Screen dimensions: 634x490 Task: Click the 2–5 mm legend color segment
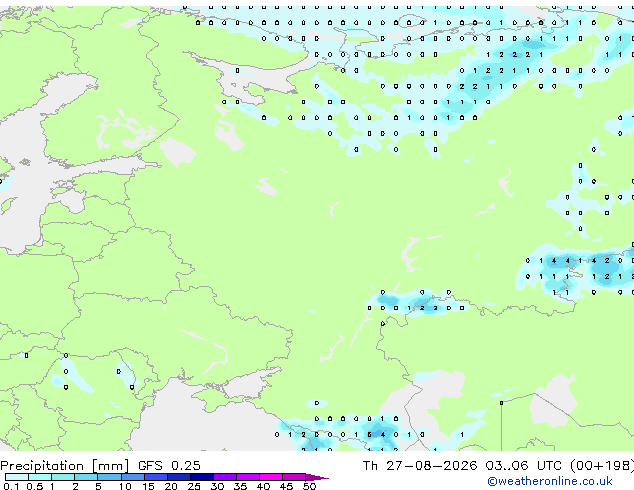tap(86, 477)
